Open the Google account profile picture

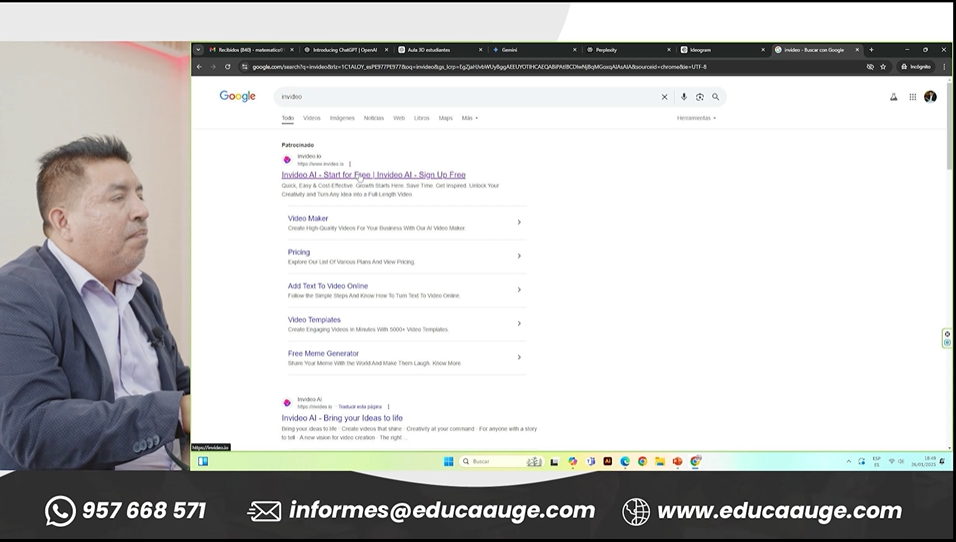coord(930,97)
